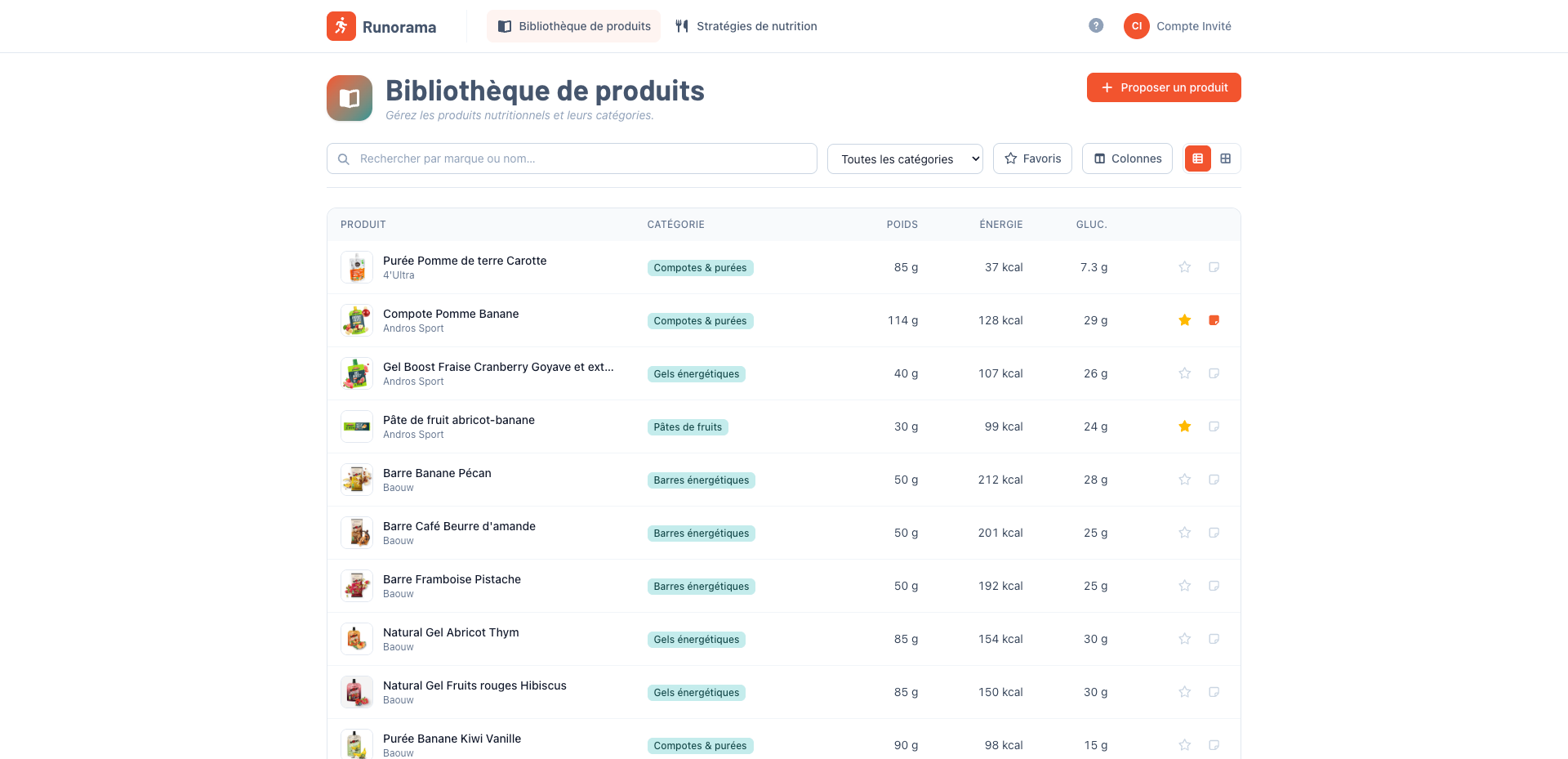1568x759 pixels.
Task: Click the Runorama brand name link
Action: (x=399, y=27)
